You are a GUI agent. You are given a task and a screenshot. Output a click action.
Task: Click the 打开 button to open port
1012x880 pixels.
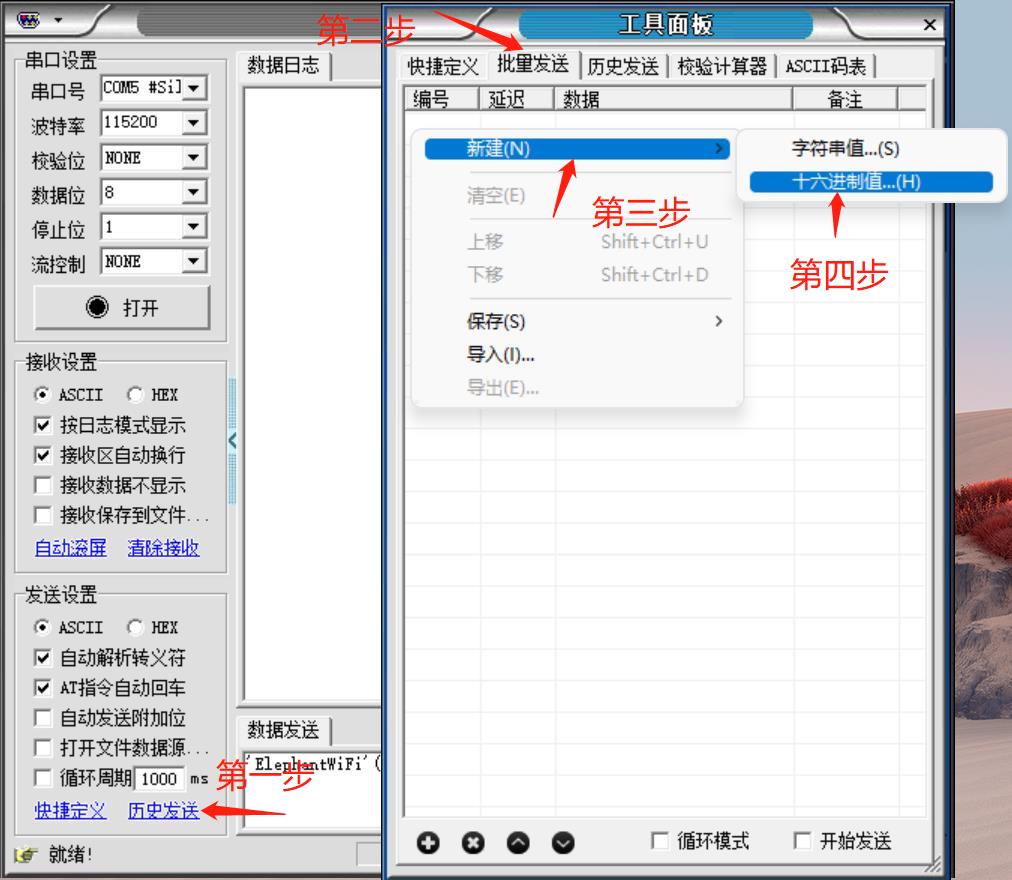tap(122, 308)
